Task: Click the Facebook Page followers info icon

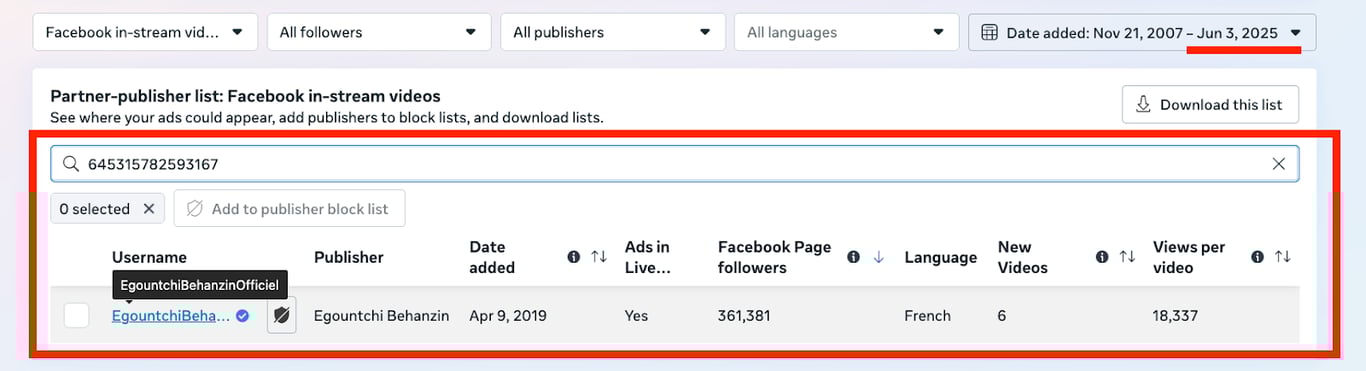Action: pyautogui.click(x=854, y=257)
